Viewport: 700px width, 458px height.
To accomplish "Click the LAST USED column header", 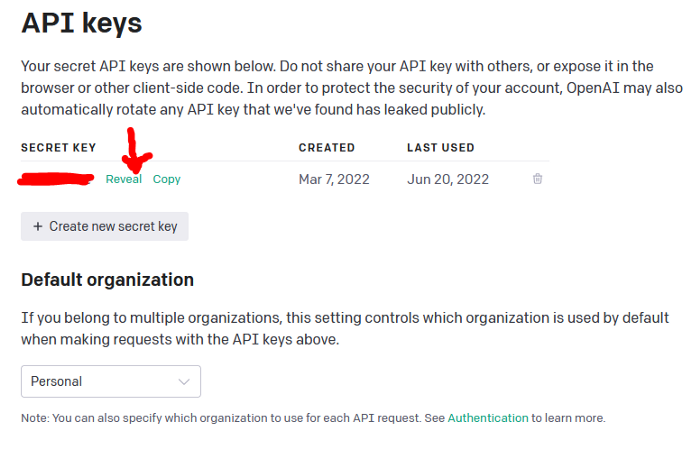I will pos(441,147).
